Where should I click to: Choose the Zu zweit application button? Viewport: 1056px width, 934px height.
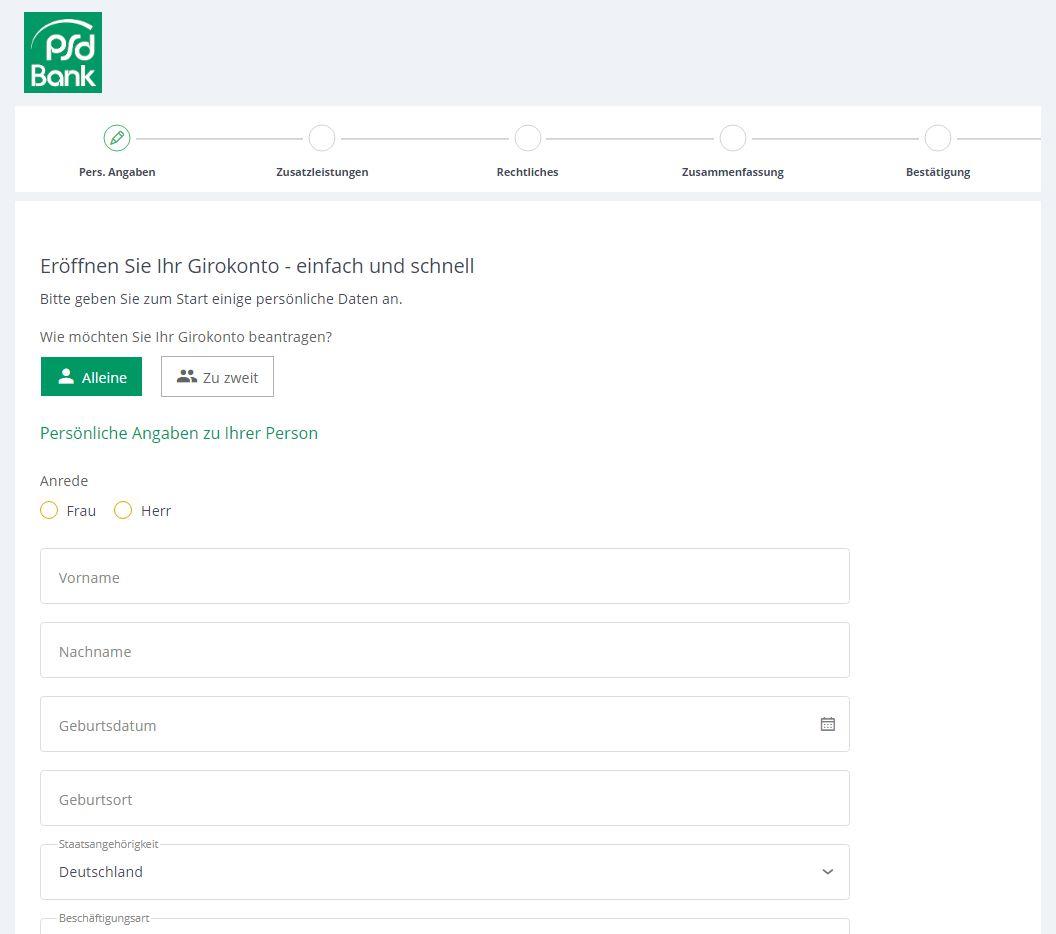tap(218, 376)
